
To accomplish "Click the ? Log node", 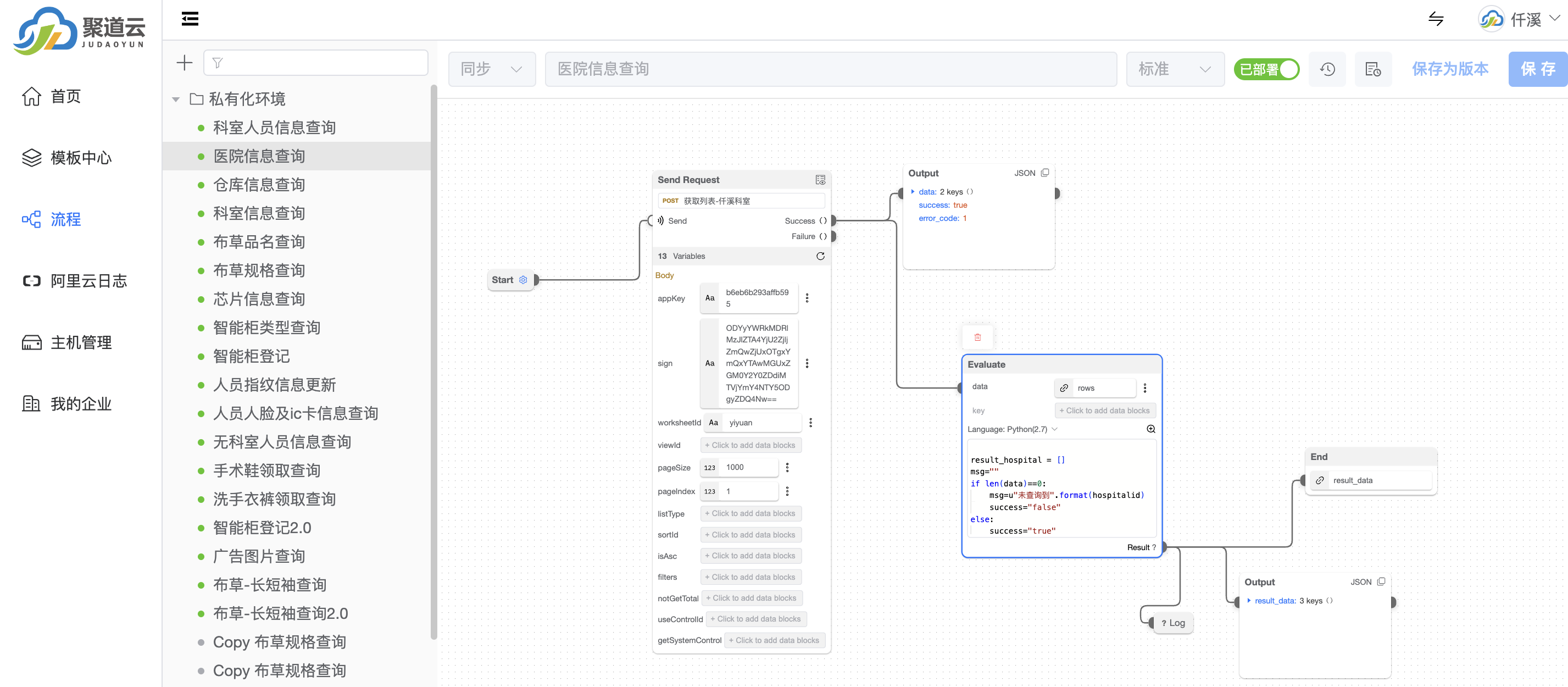I will [1174, 623].
